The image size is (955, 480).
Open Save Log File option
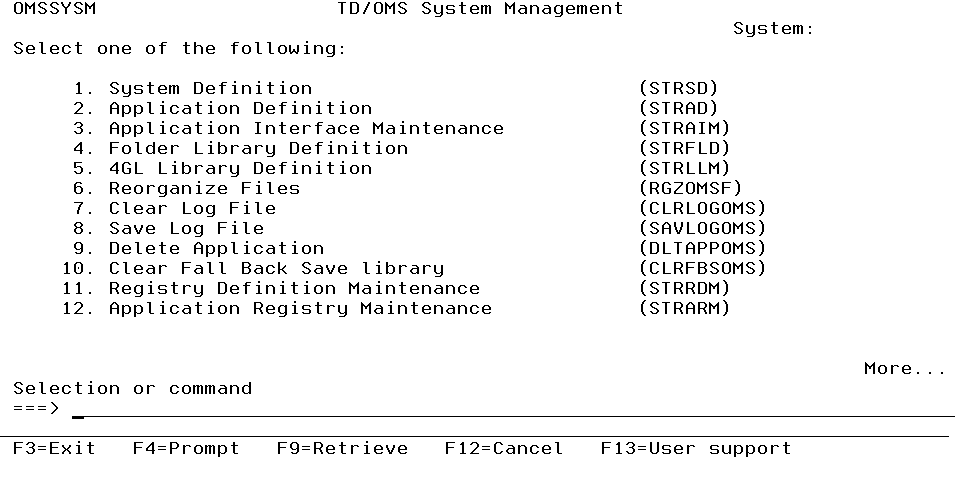[186, 228]
